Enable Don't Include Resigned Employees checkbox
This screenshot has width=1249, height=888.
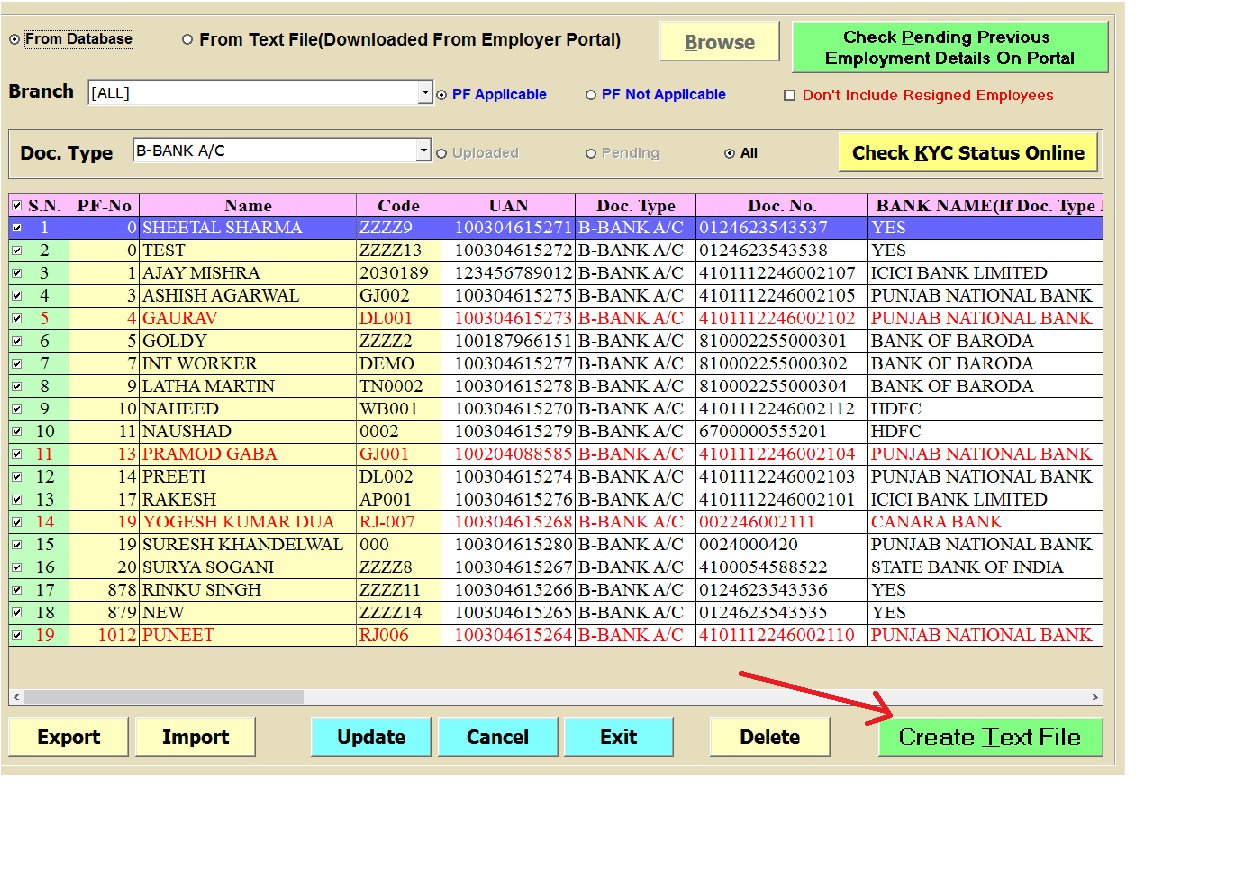pyautogui.click(x=789, y=96)
